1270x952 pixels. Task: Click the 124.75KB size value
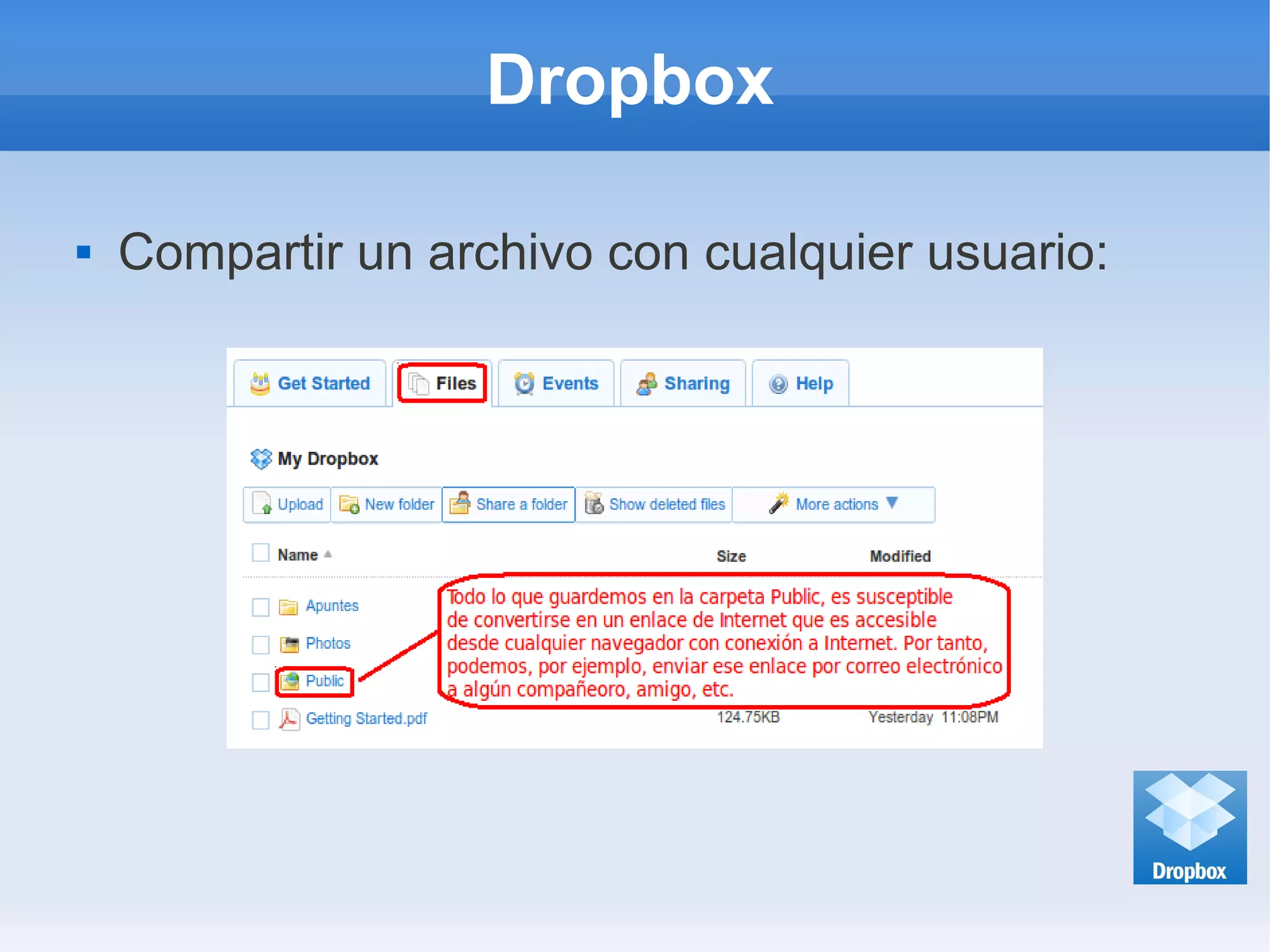coord(748,718)
